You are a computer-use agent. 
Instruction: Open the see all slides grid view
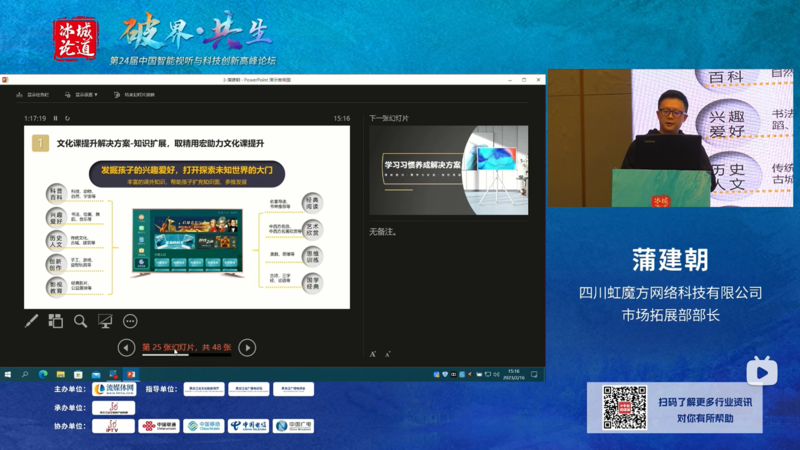56,321
